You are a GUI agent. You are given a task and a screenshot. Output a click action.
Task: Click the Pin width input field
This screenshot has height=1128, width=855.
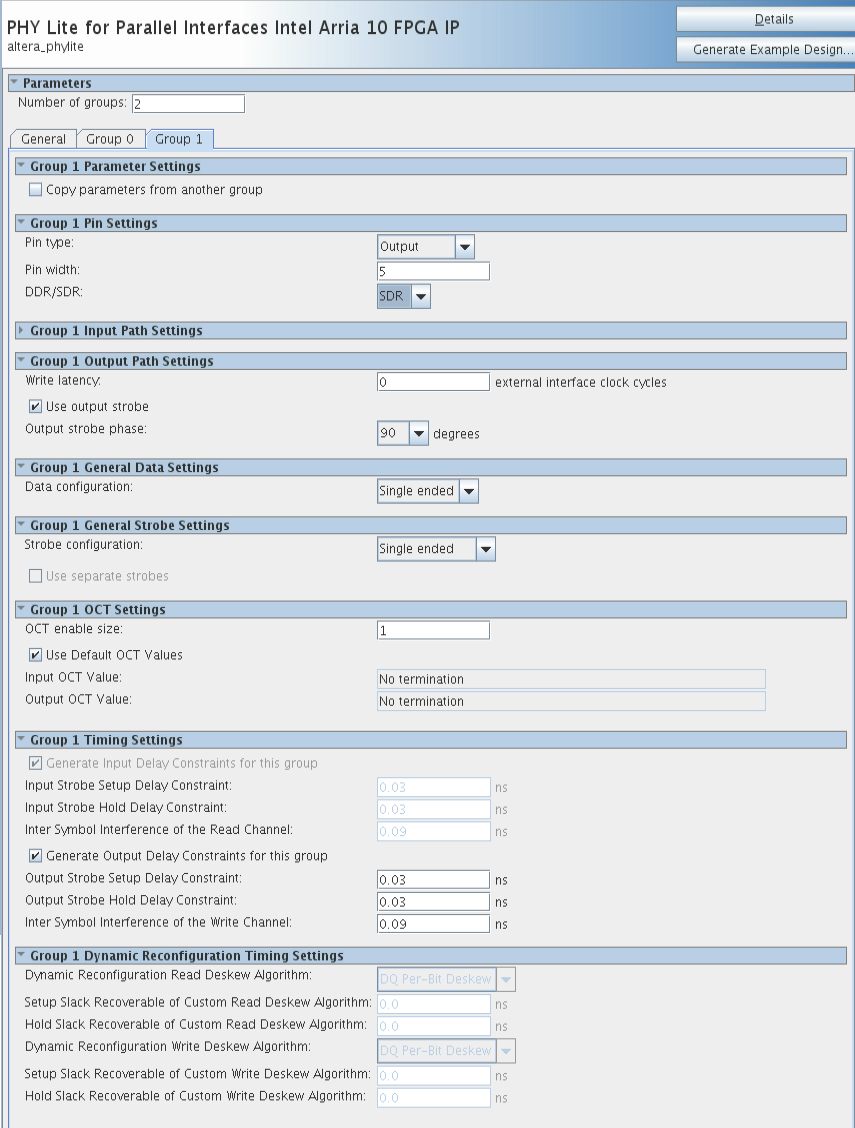(433, 271)
